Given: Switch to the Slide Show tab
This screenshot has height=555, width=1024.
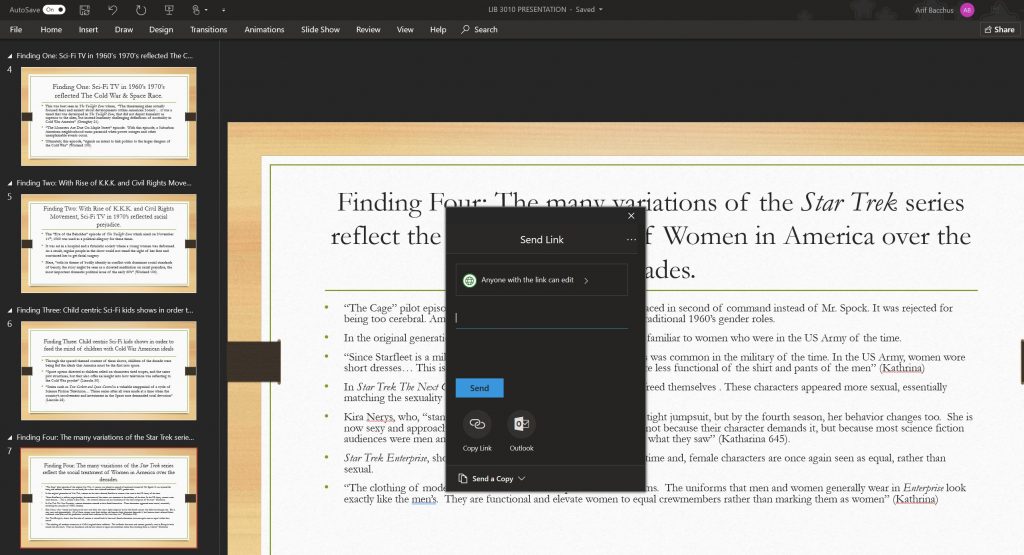Looking at the screenshot, I should 320,29.
